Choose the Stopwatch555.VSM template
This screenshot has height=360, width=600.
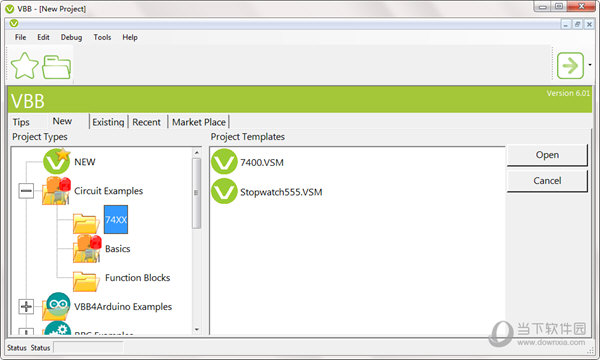267,192
